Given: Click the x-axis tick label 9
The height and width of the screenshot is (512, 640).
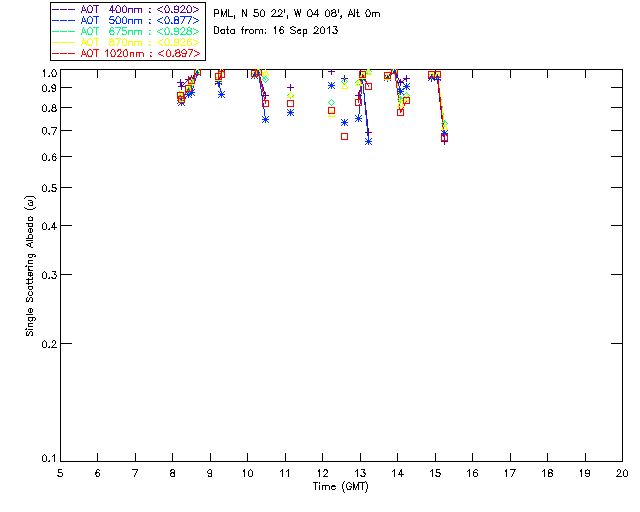Looking at the screenshot, I should pyautogui.click(x=210, y=473).
